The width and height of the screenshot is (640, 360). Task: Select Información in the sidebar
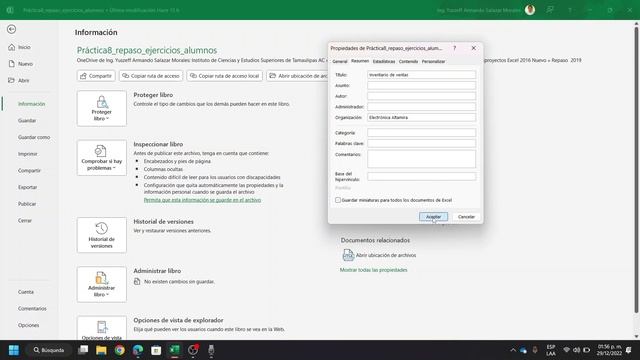(x=31, y=104)
